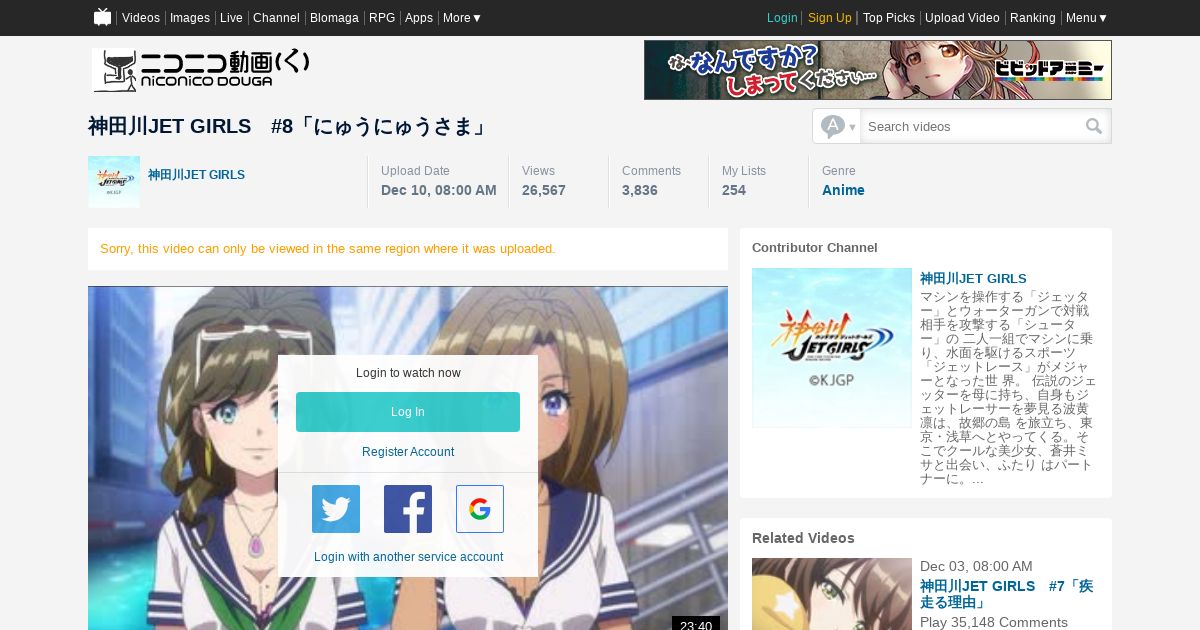Click the search magnifier icon
Viewport: 1200px width, 630px height.
pos(1094,126)
